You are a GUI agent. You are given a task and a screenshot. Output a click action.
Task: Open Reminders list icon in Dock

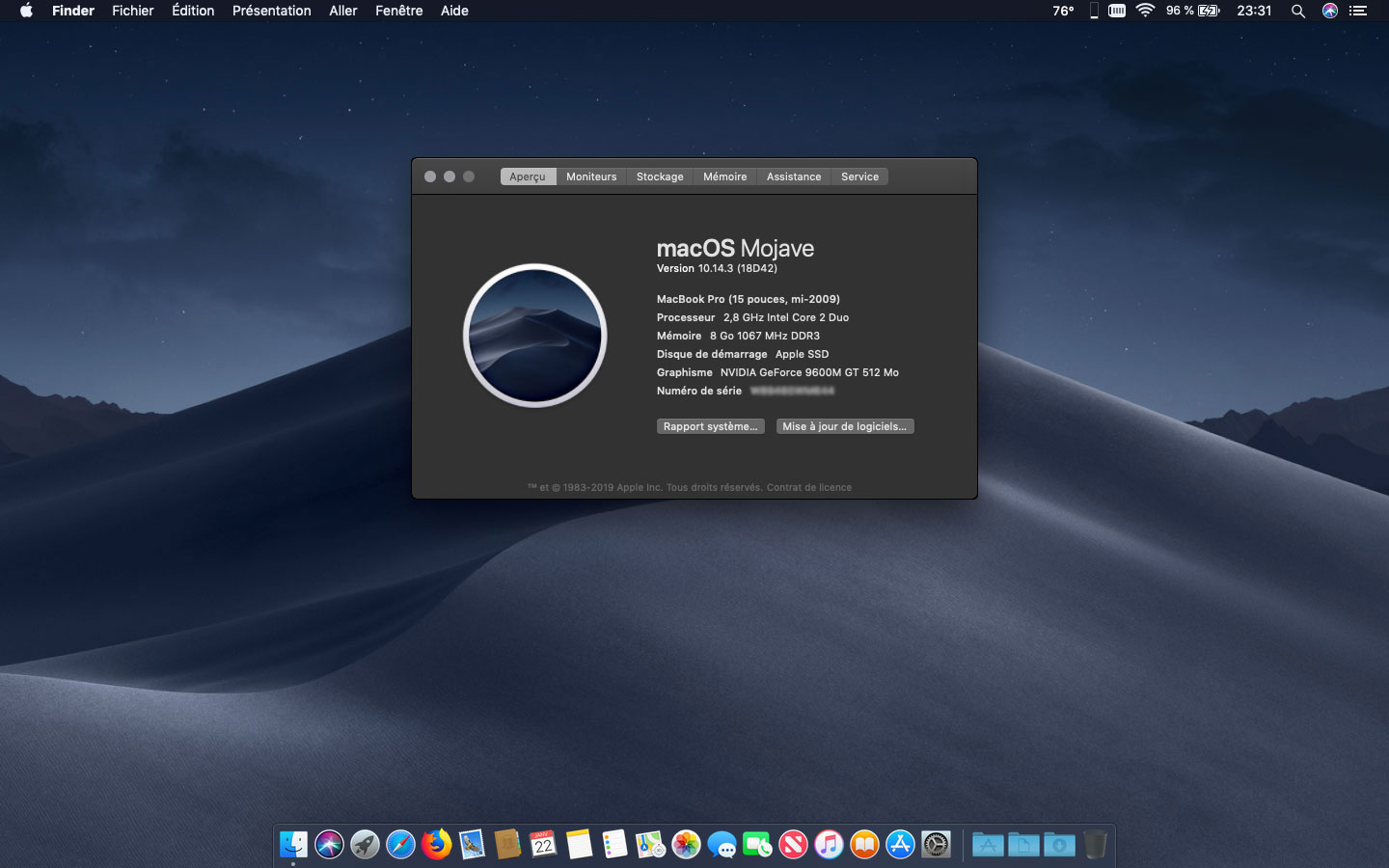tap(614, 845)
